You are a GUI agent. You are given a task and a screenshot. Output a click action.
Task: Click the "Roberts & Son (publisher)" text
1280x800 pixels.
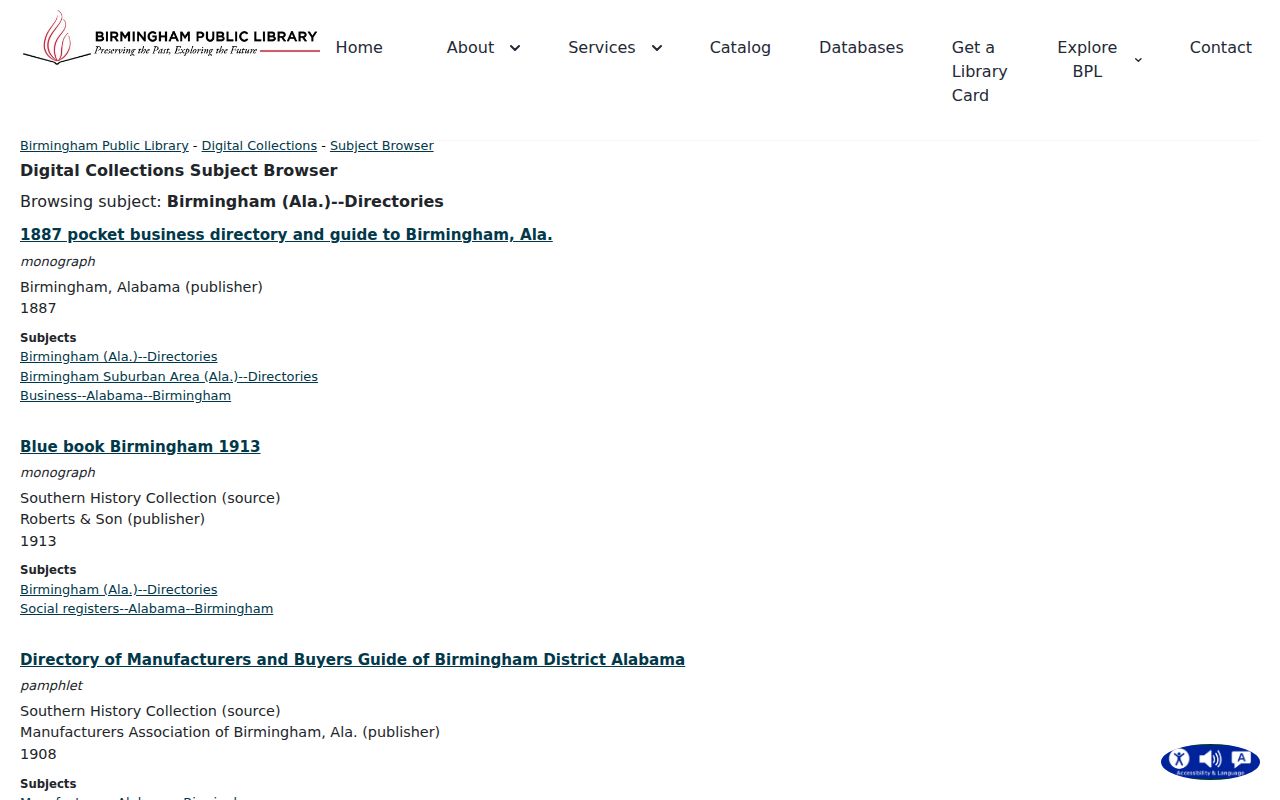click(x=112, y=519)
